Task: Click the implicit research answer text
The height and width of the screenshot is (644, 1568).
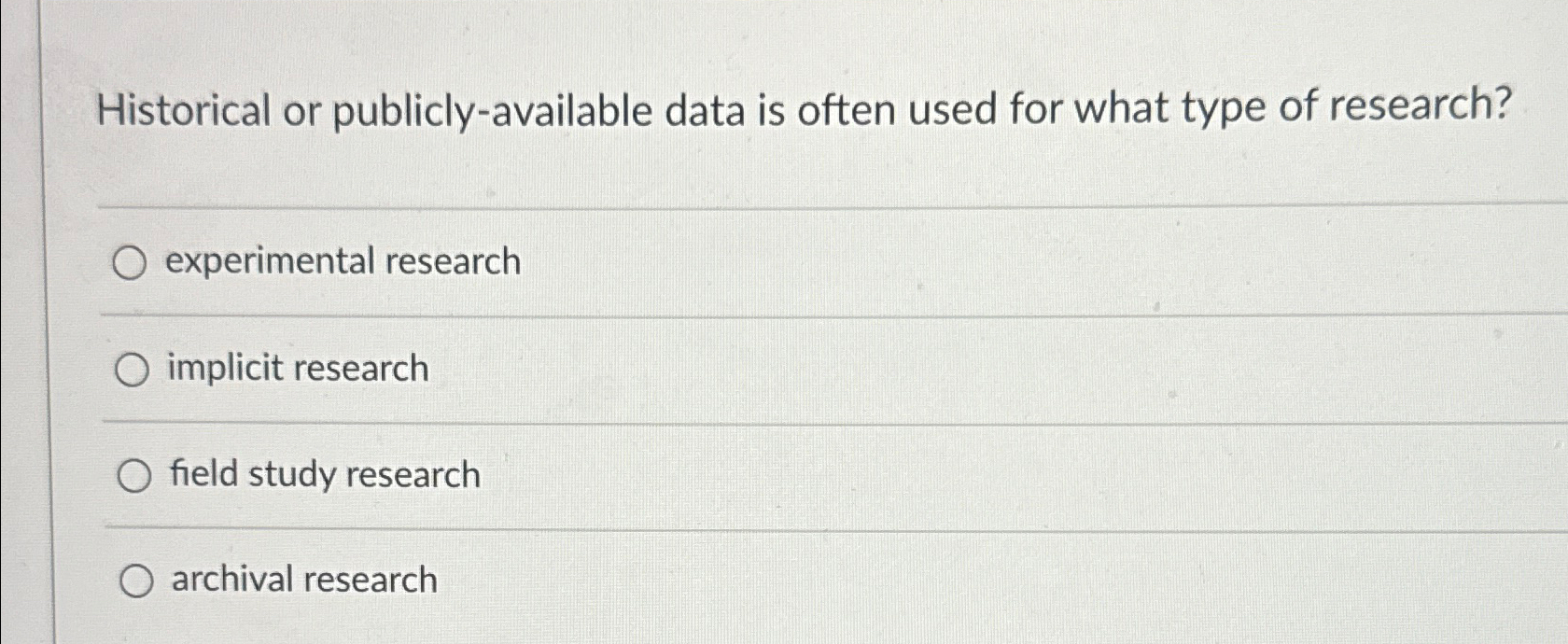Action: point(296,368)
